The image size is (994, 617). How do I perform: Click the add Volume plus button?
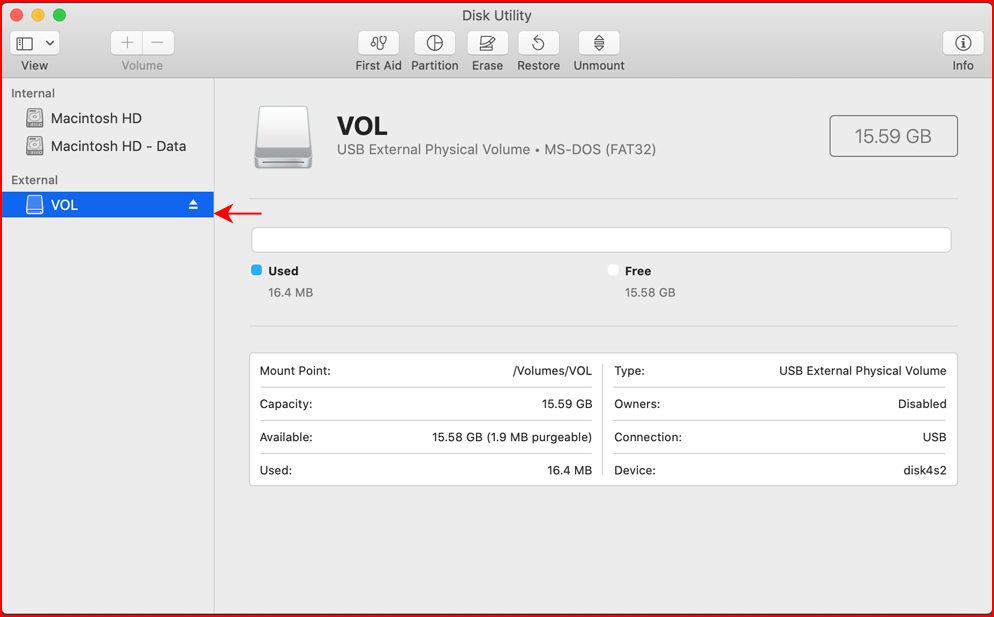pyautogui.click(x=127, y=42)
